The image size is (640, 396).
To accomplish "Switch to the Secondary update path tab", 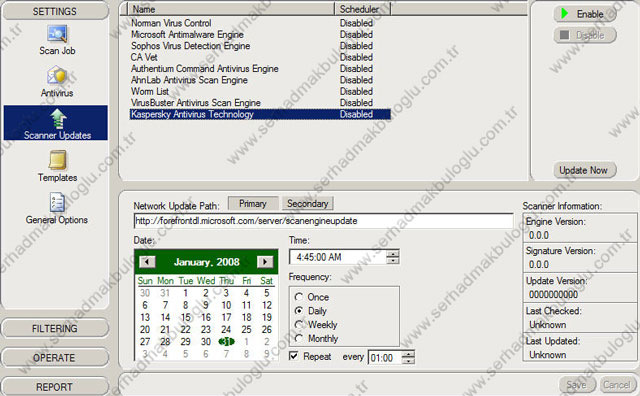I will [307, 203].
